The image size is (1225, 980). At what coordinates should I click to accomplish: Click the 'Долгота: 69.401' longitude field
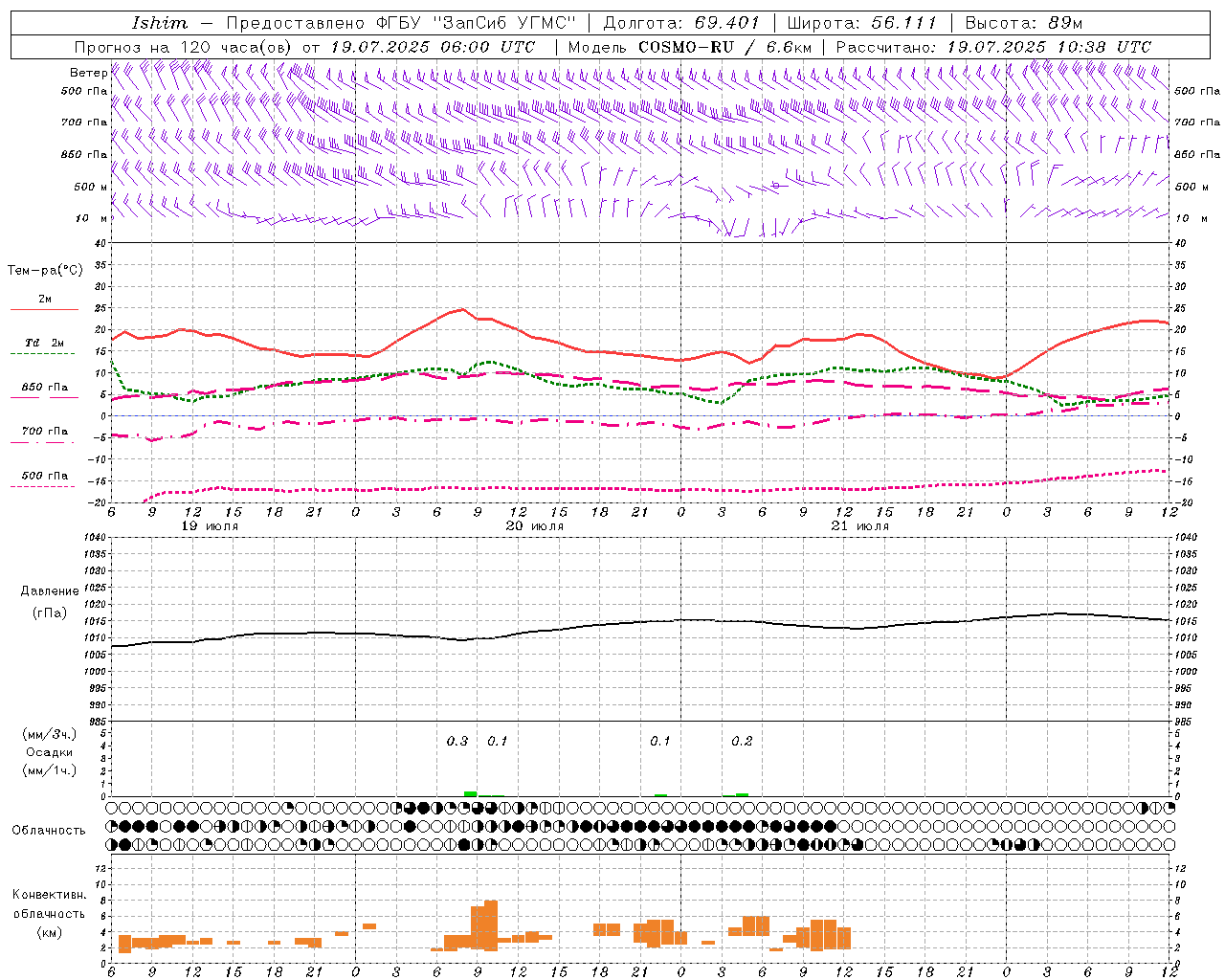pos(680,23)
